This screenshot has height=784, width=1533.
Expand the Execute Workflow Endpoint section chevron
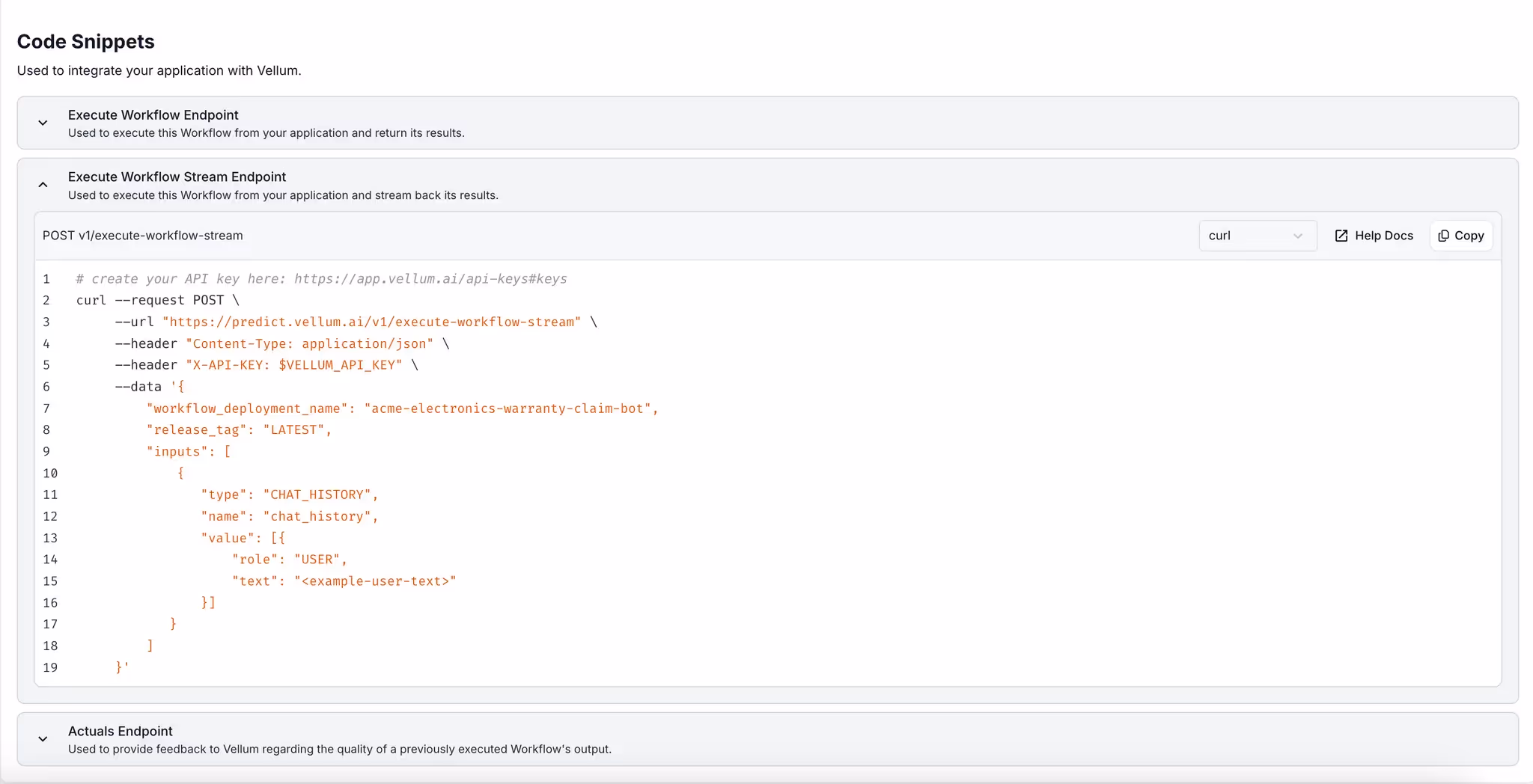click(x=43, y=123)
